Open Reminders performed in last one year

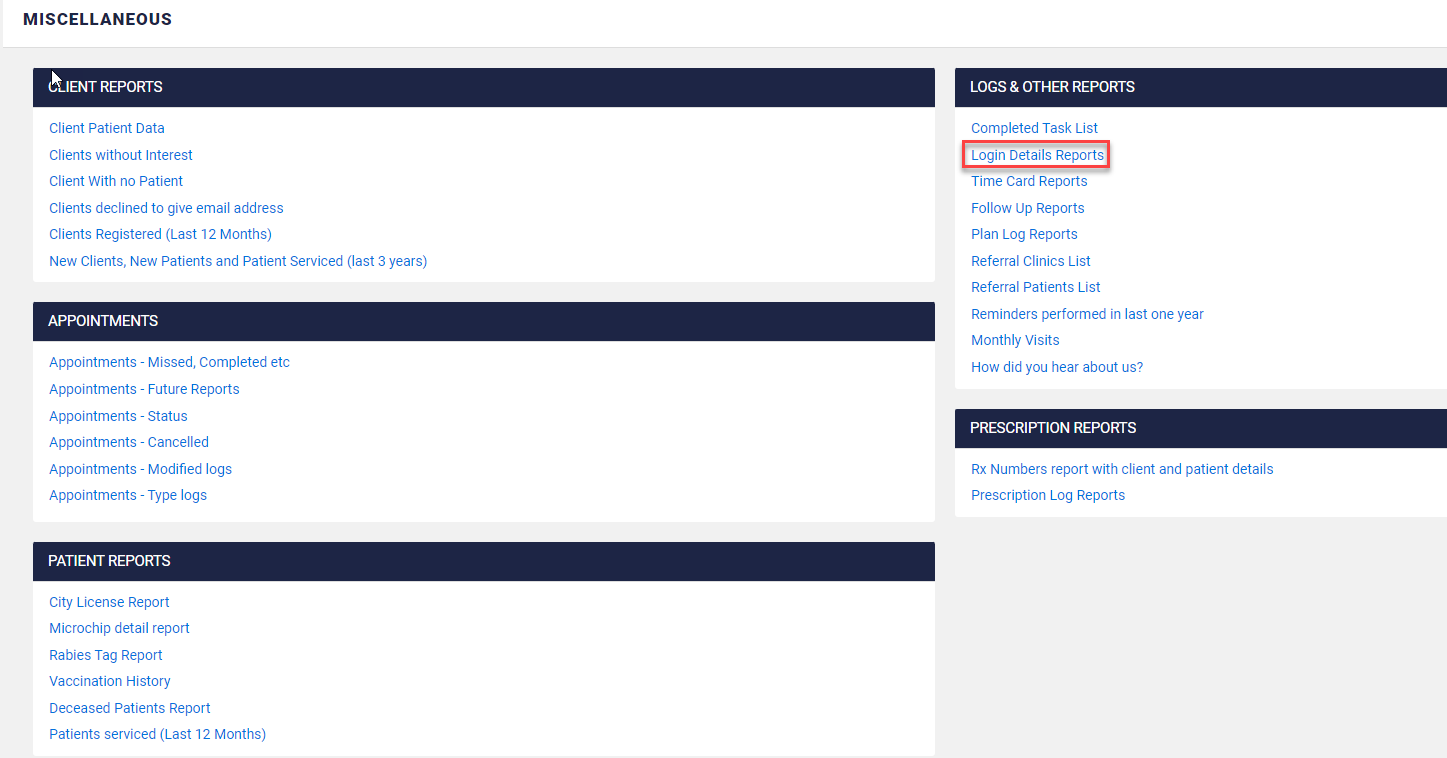[1087, 314]
